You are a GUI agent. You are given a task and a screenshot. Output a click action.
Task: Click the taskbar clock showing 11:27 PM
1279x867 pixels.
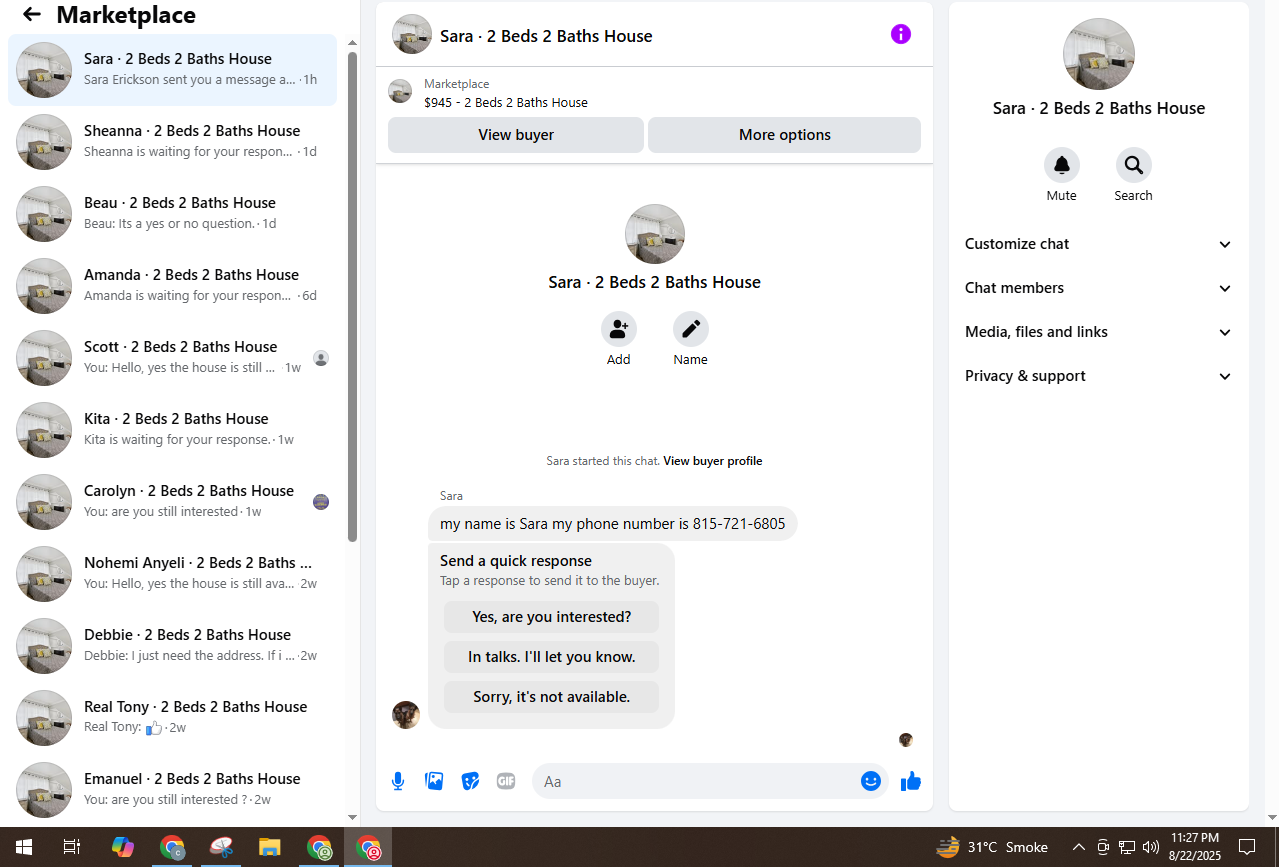pos(1194,847)
